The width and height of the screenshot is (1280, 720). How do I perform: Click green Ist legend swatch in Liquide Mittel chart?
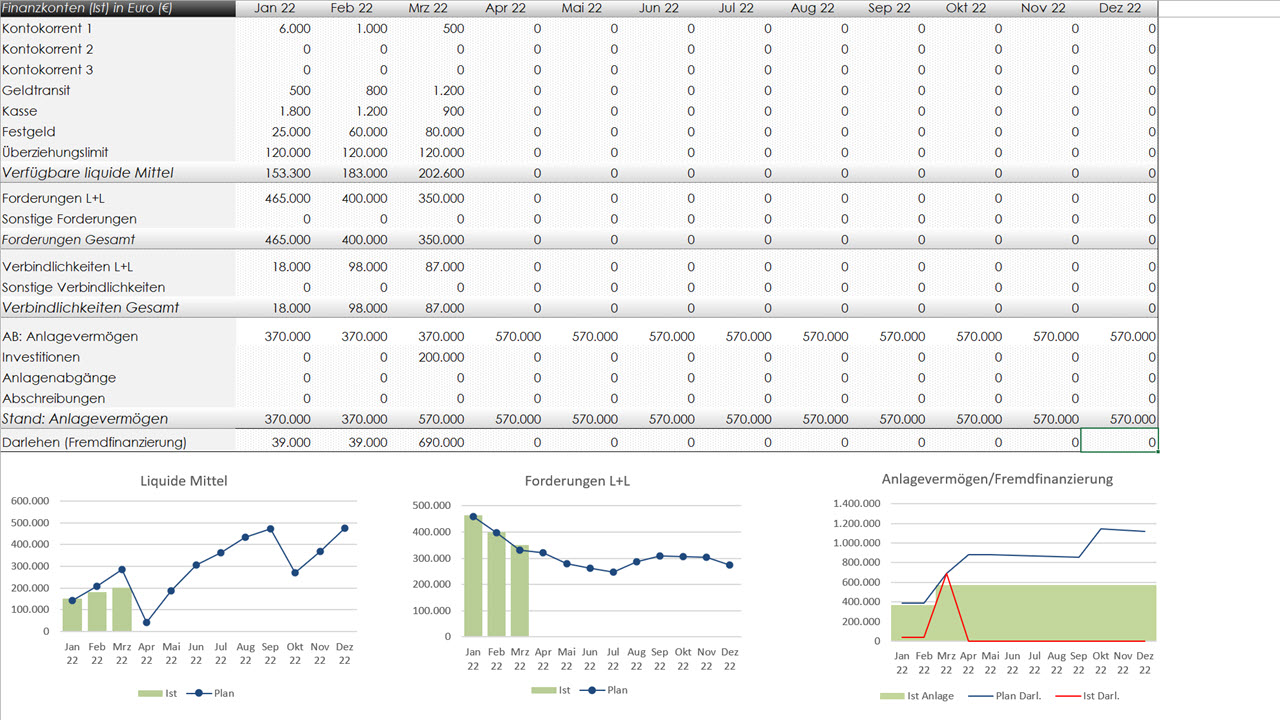(x=149, y=693)
